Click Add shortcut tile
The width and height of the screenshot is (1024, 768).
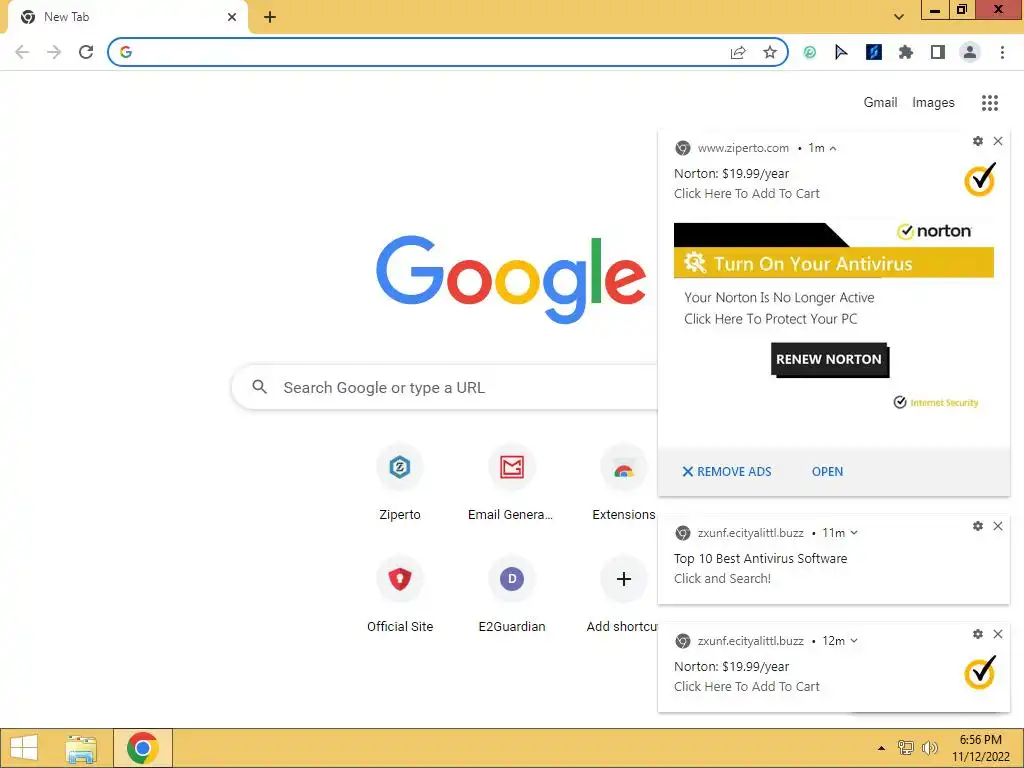(x=624, y=594)
